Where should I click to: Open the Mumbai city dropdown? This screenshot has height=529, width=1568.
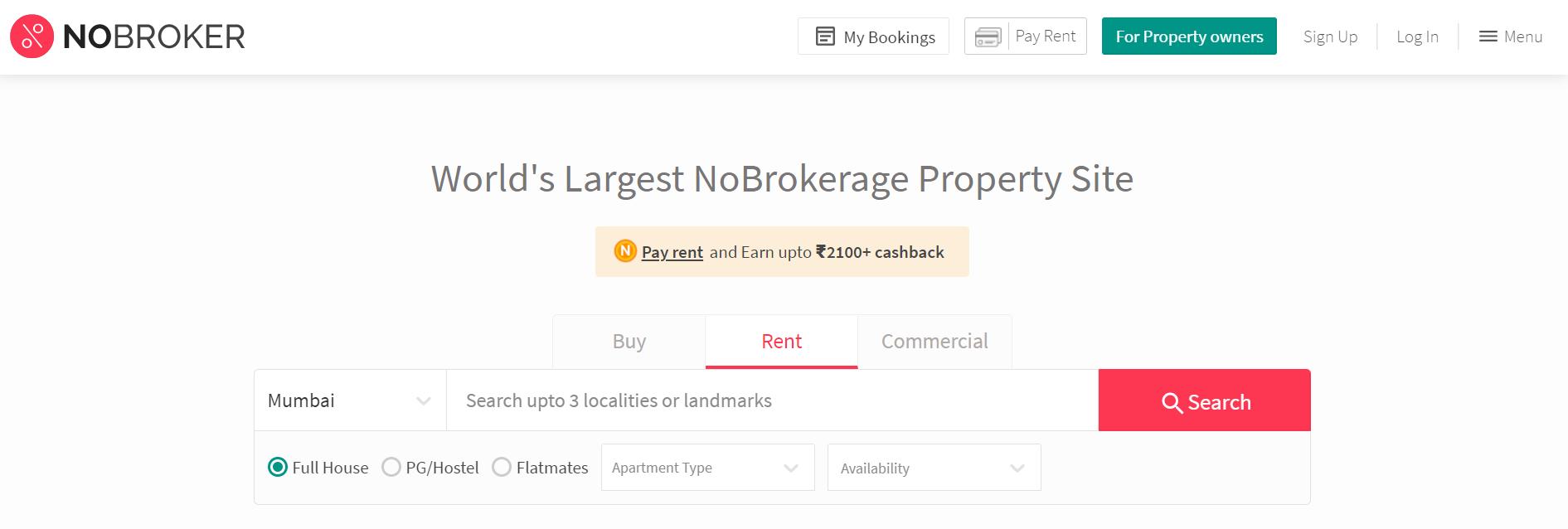pyautogui.click(x=349, y=400)
